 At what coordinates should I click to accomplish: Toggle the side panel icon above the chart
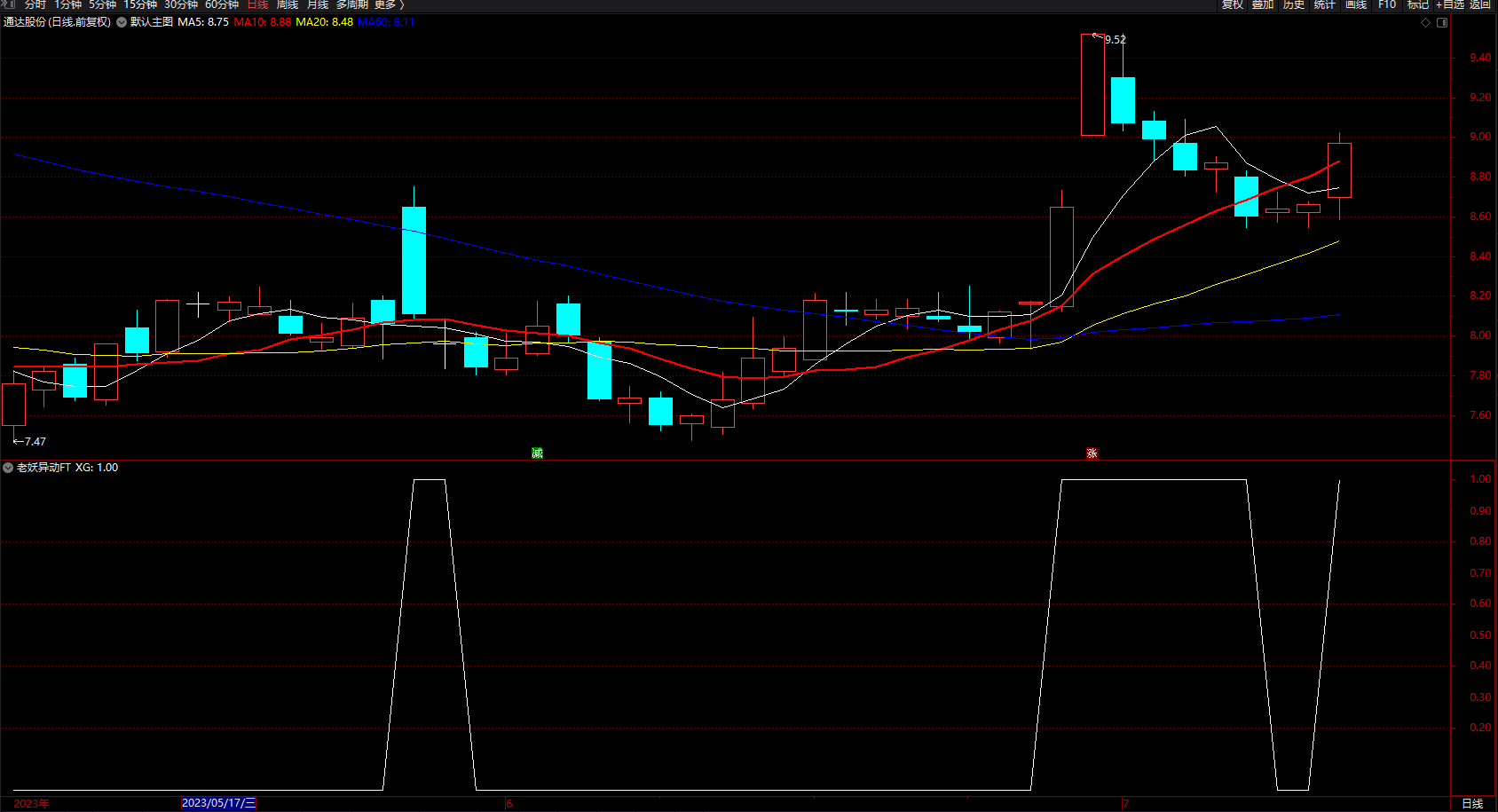point(1442,22)
